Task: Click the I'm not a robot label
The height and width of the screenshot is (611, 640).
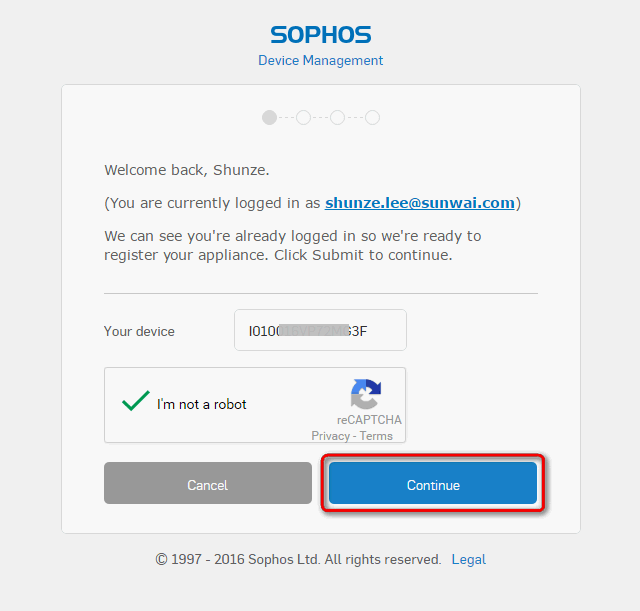Action: (202, 404)
